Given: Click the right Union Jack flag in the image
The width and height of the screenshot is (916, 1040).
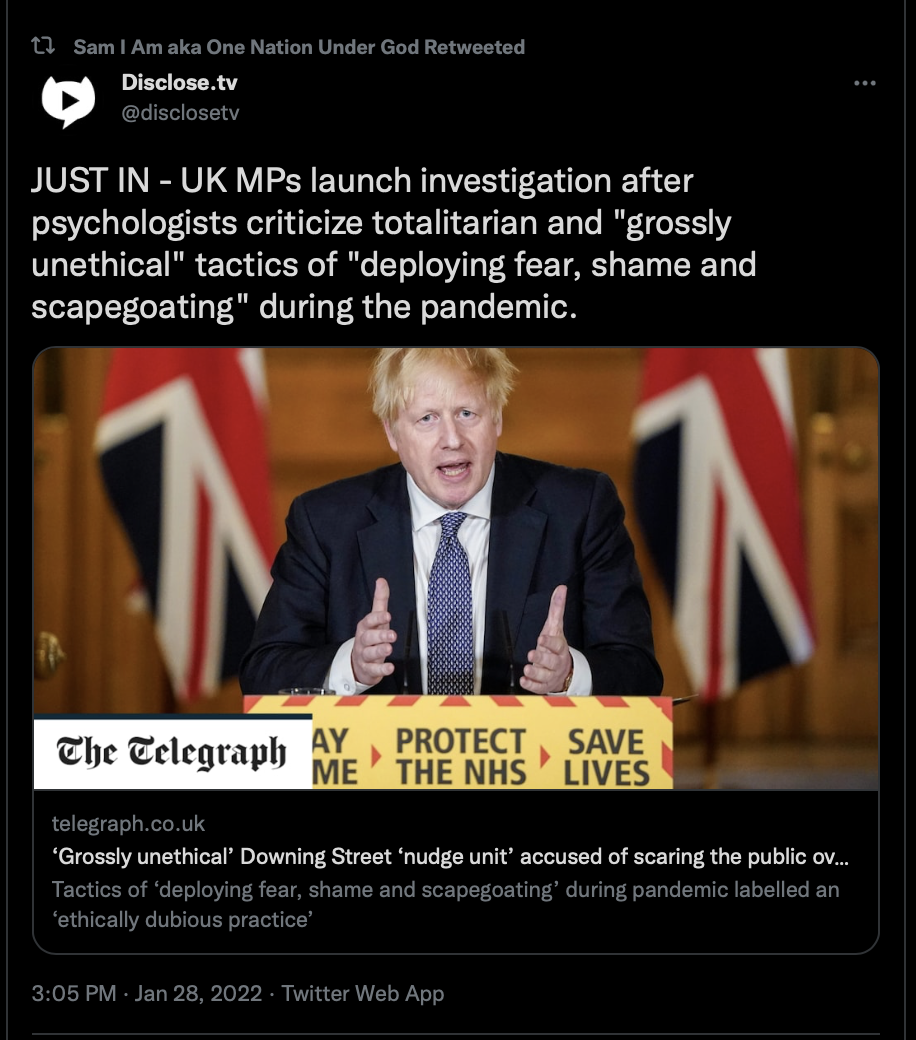Looking at the screenshot, I should (724, 517).
